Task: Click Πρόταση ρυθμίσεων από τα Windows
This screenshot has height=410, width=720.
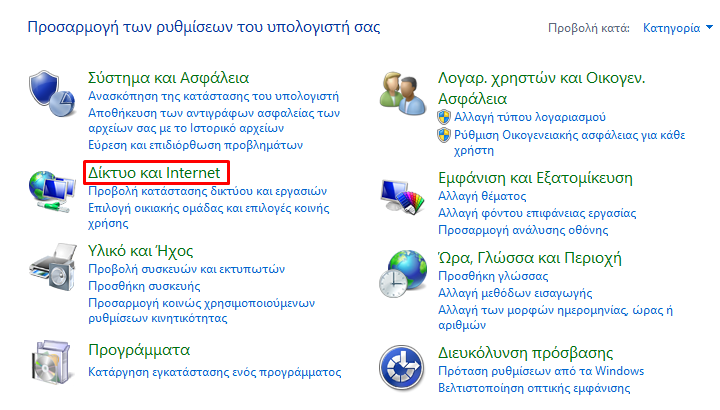Action: click(541, 371)
